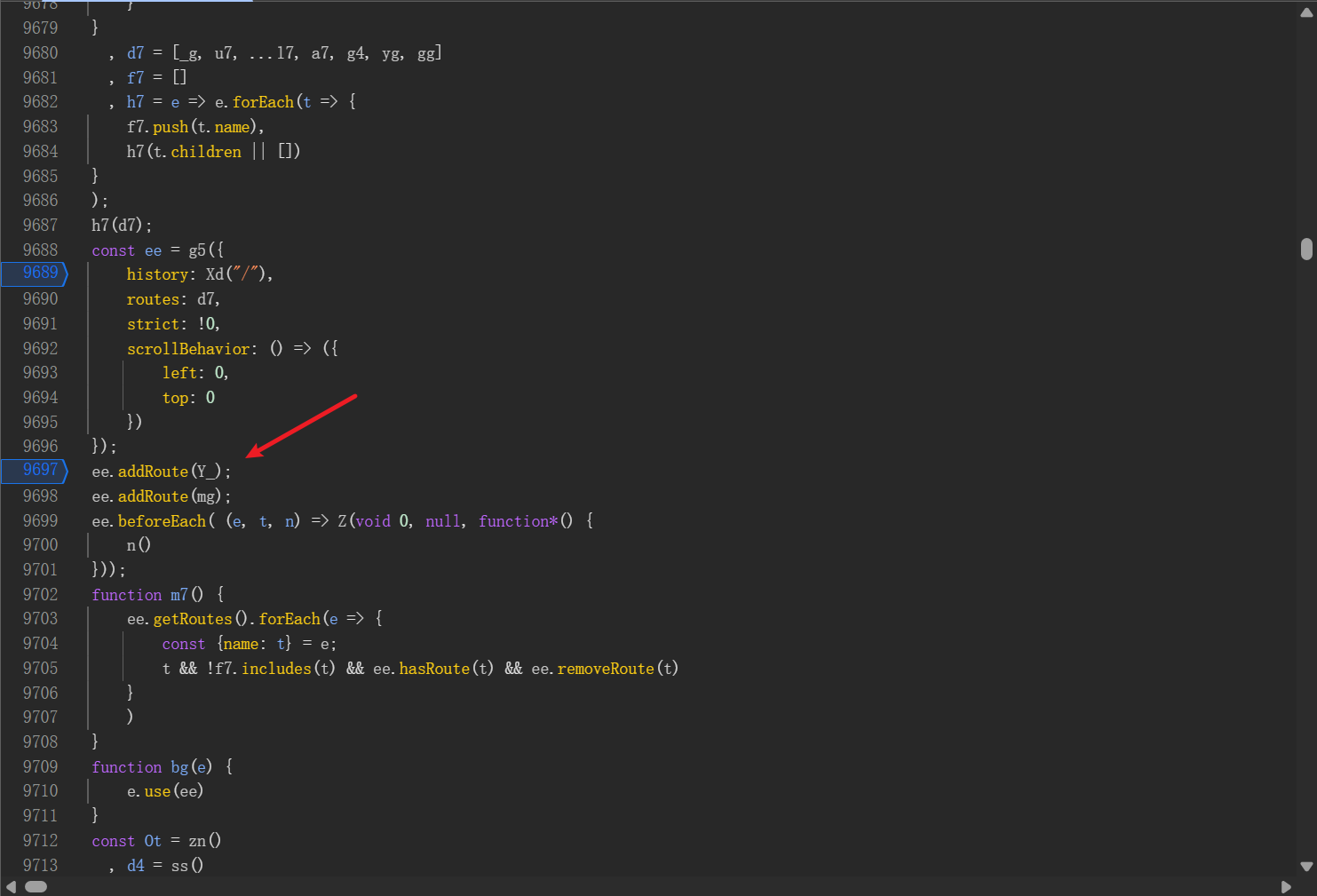Click the m7 function name declaration
The image size is (1317, 896).
(x=179, y=595)
